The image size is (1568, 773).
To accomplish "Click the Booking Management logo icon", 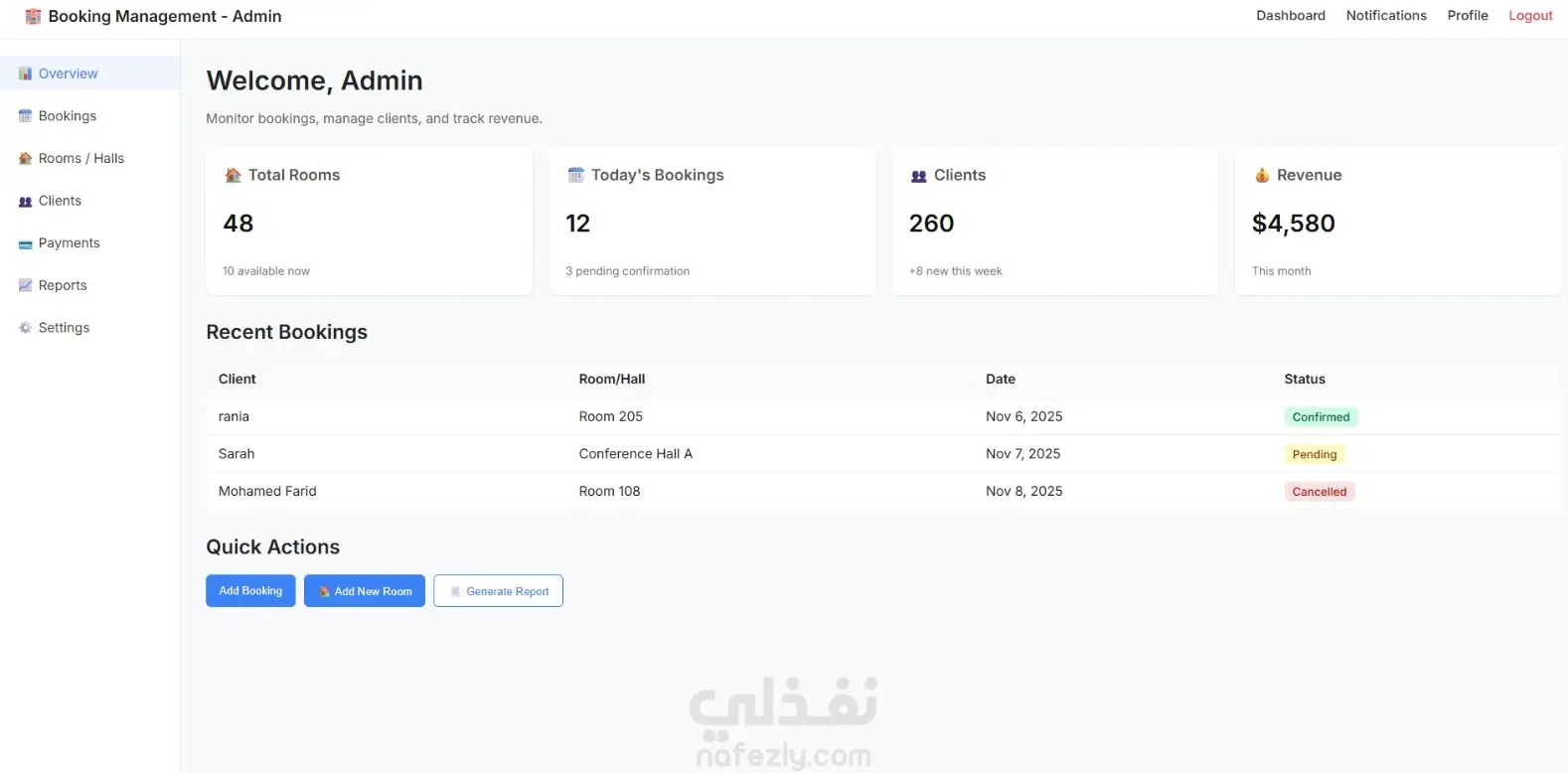I will pyautogui.click(x=33, y=17).
